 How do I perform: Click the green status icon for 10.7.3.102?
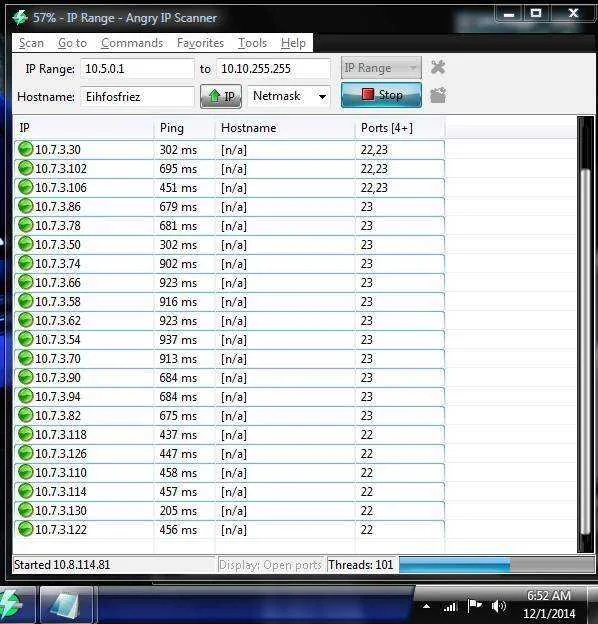pos(25,168)
